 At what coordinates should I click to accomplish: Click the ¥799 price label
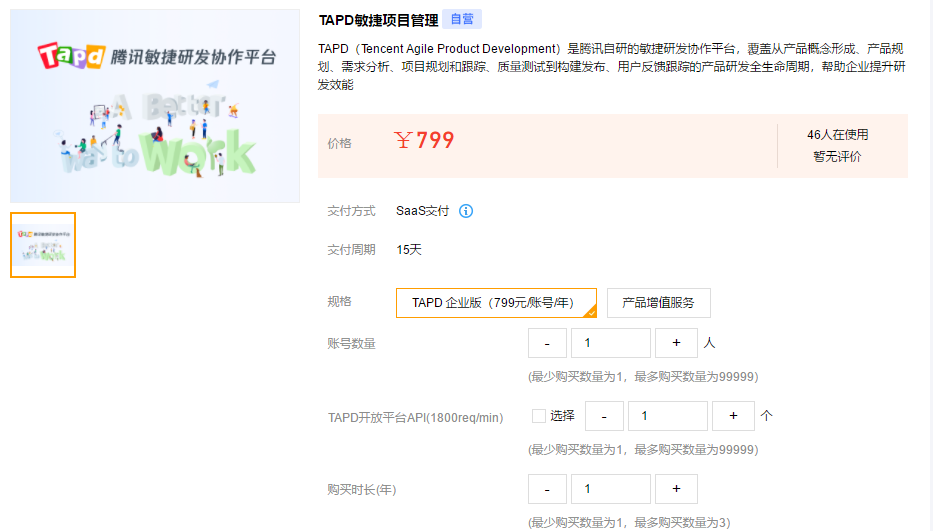pos(425,141)
